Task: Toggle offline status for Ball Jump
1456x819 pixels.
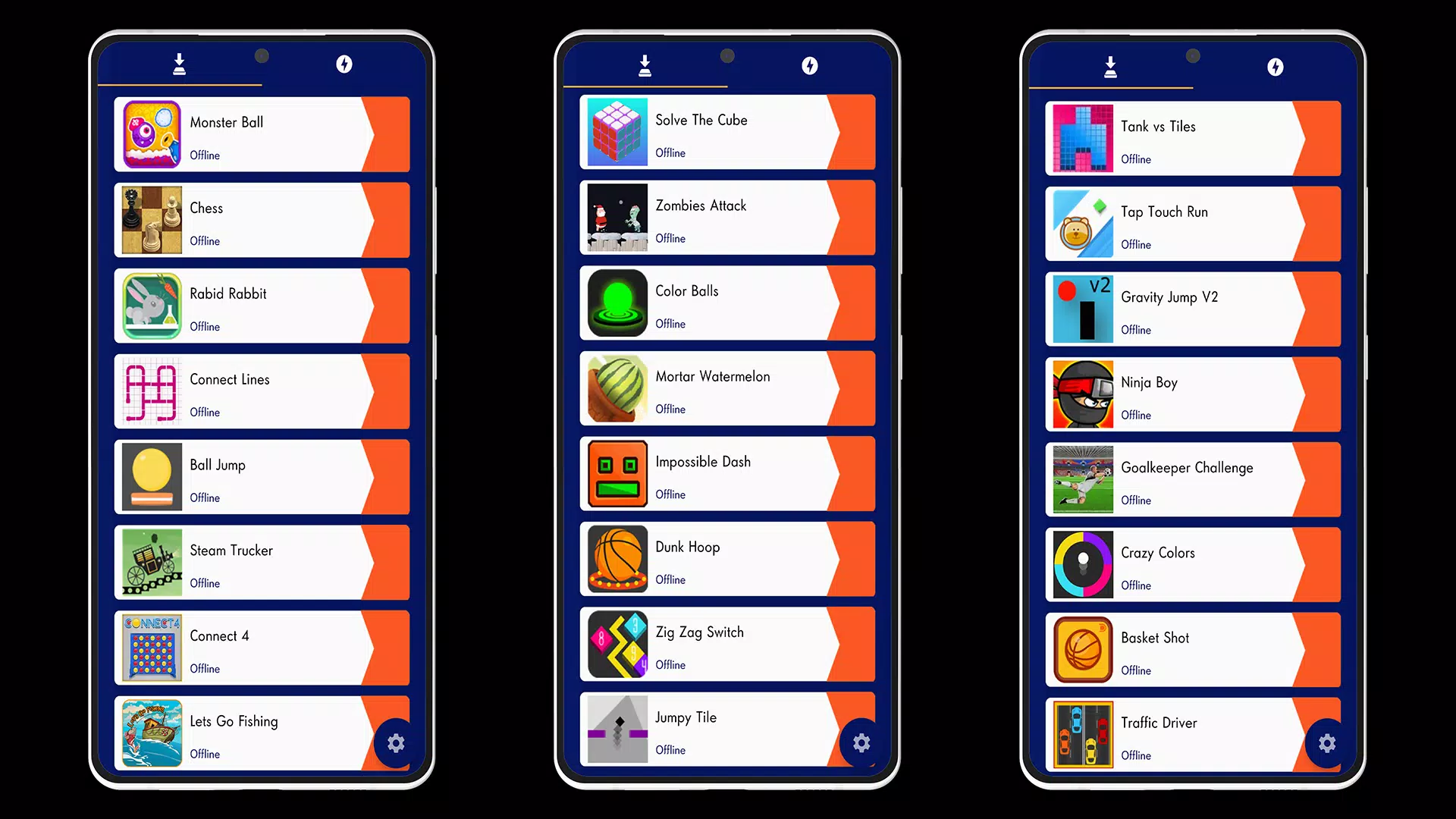Action: coord(205,497)
